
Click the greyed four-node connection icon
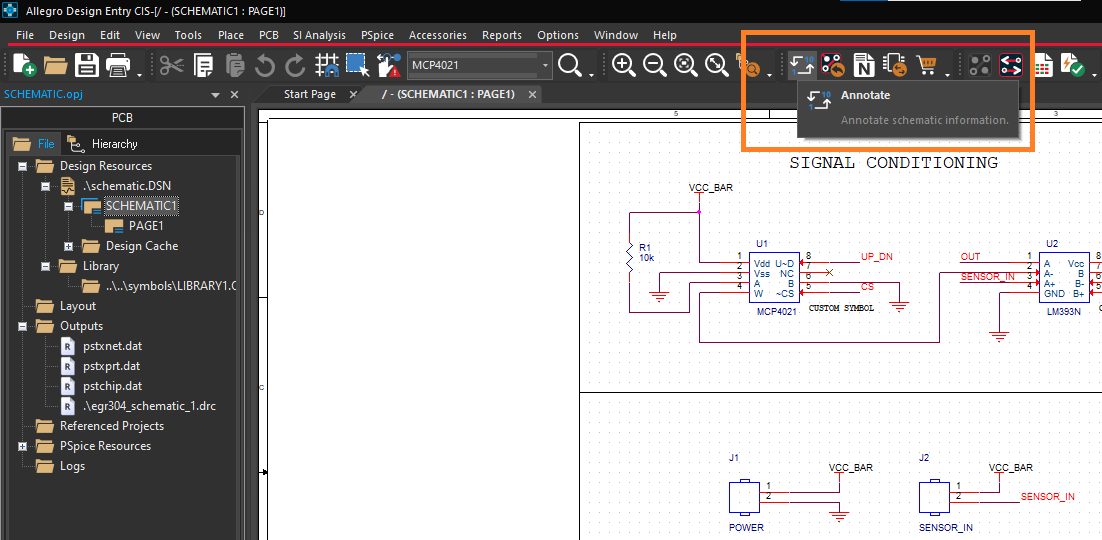point(980,65)
